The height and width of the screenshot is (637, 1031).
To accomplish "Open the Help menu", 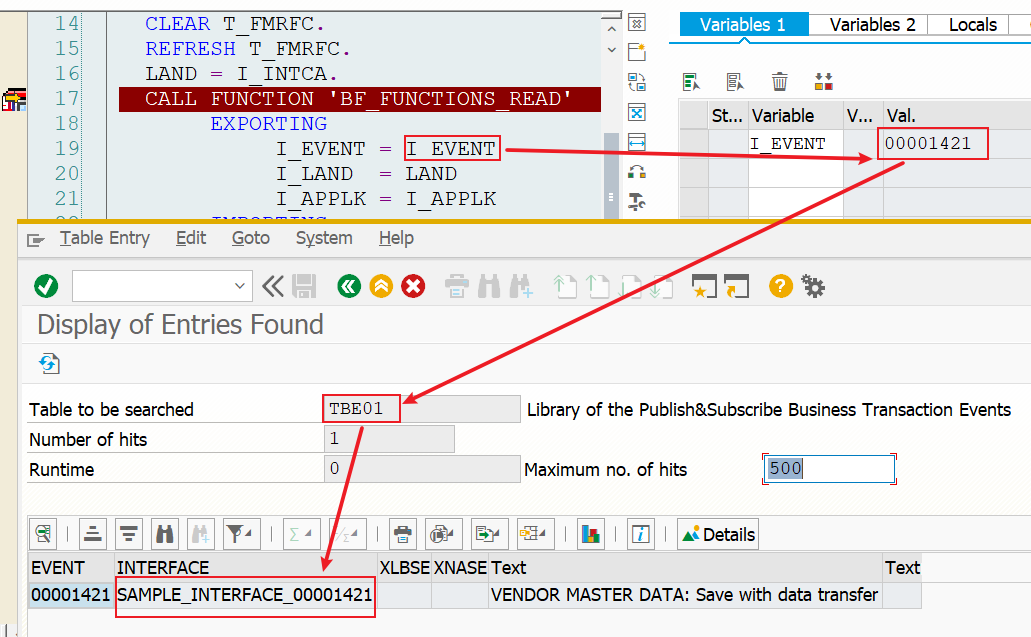I will [396, 238].
